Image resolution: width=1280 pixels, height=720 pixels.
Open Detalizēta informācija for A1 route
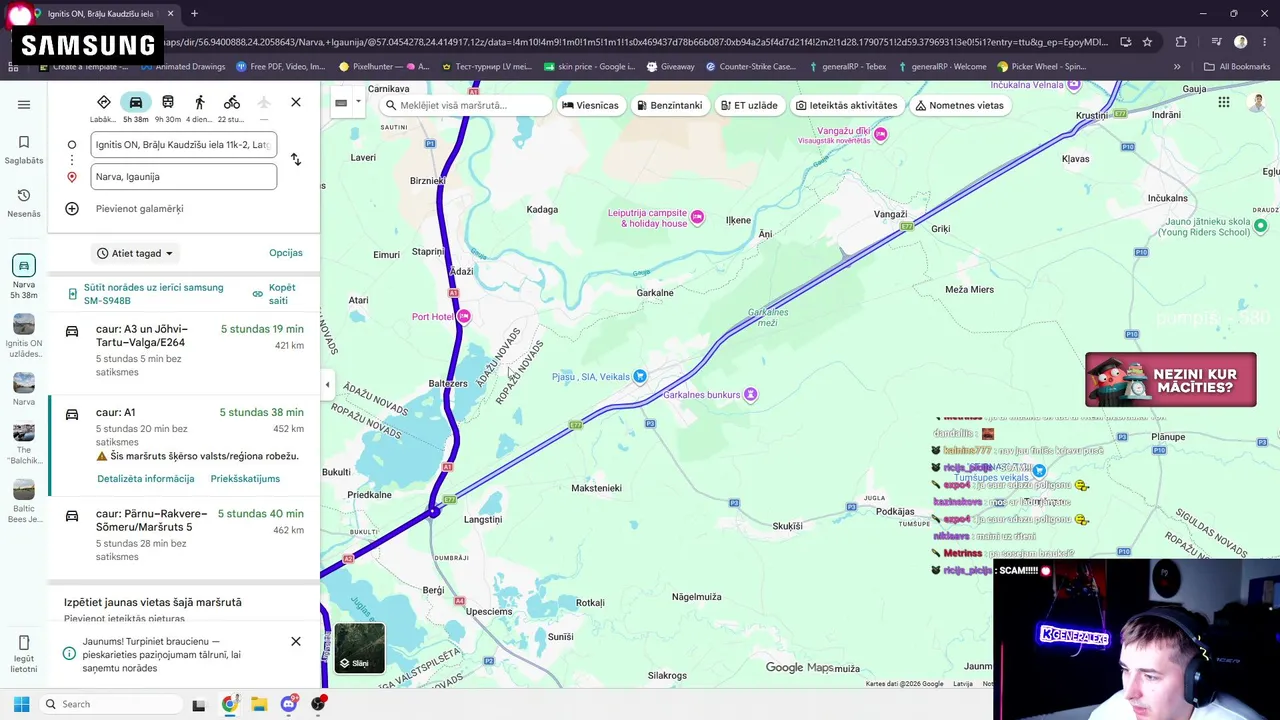point(146,479)
